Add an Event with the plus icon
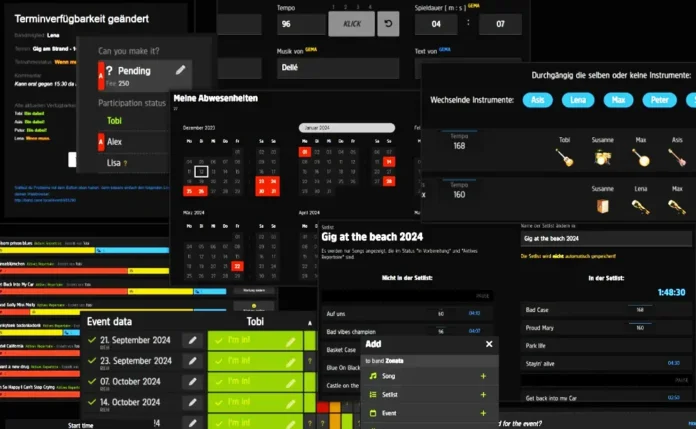Screen dimensions: 696x429 [483, 413]
